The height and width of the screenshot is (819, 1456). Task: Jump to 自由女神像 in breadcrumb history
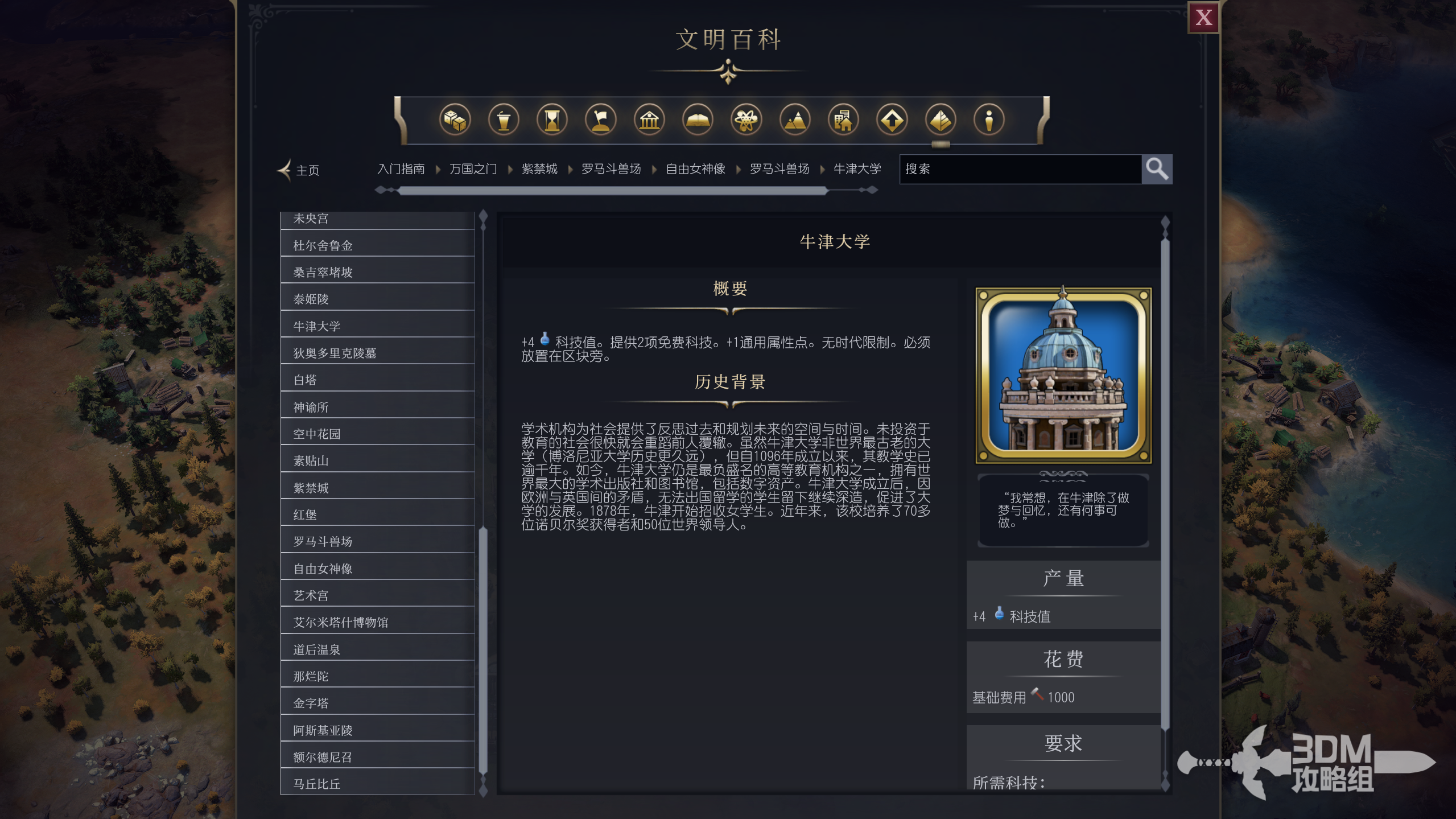coord(695,169)
